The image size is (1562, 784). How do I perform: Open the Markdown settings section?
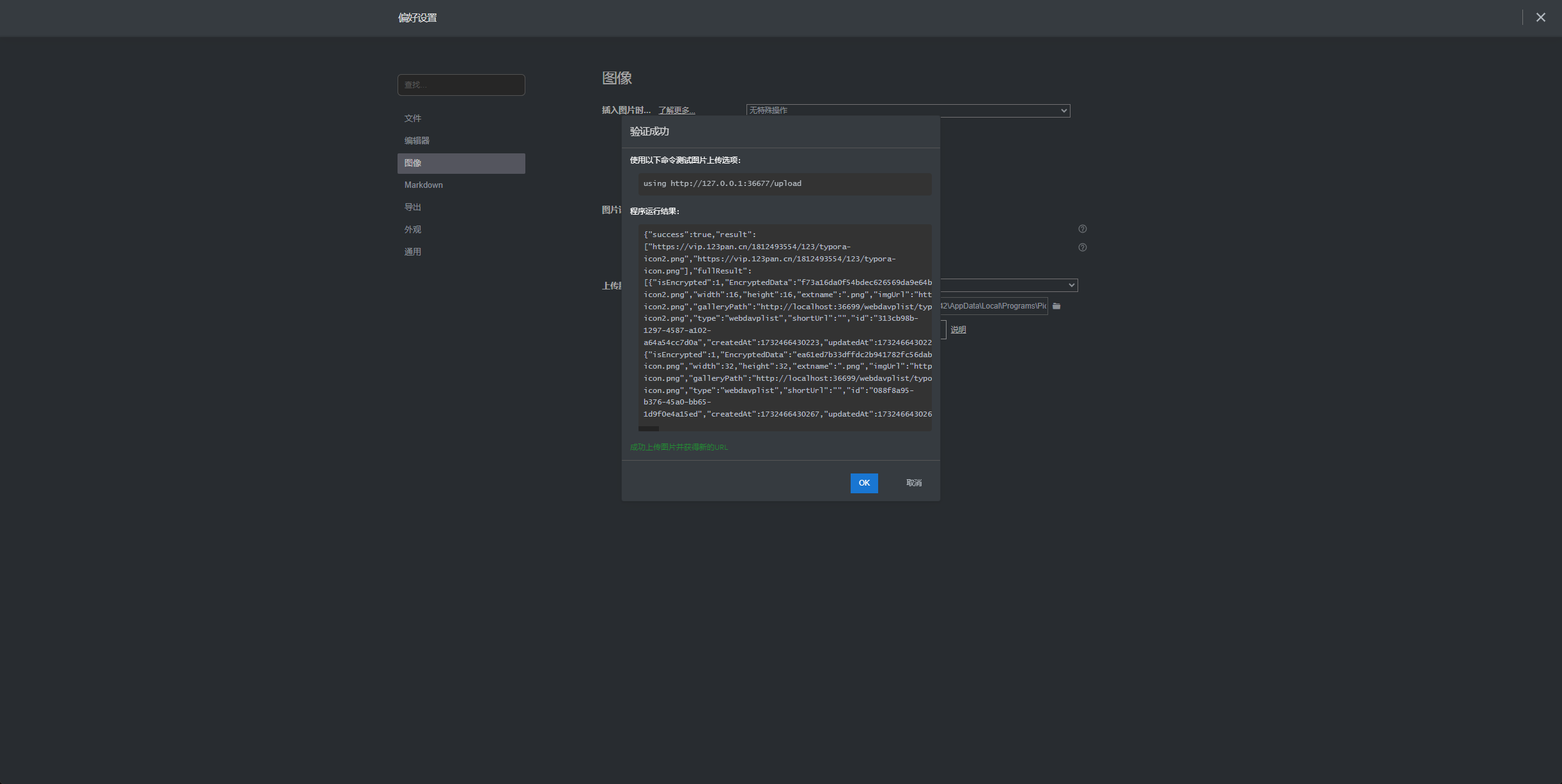pos(461,185)
